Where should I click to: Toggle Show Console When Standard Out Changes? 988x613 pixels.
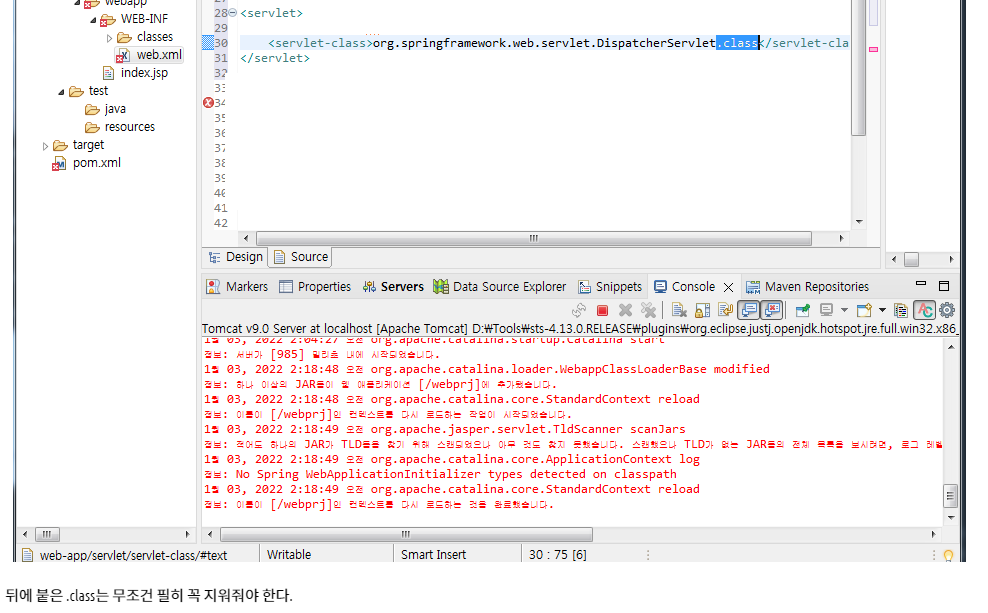click(749, 310)
